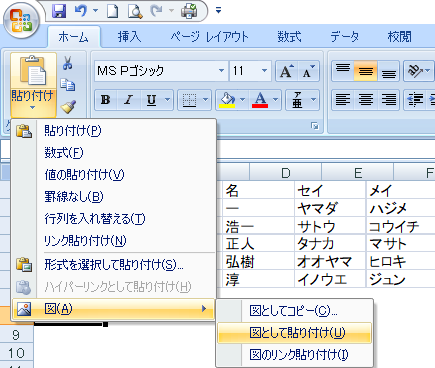Align text to the top

(343, 71)
